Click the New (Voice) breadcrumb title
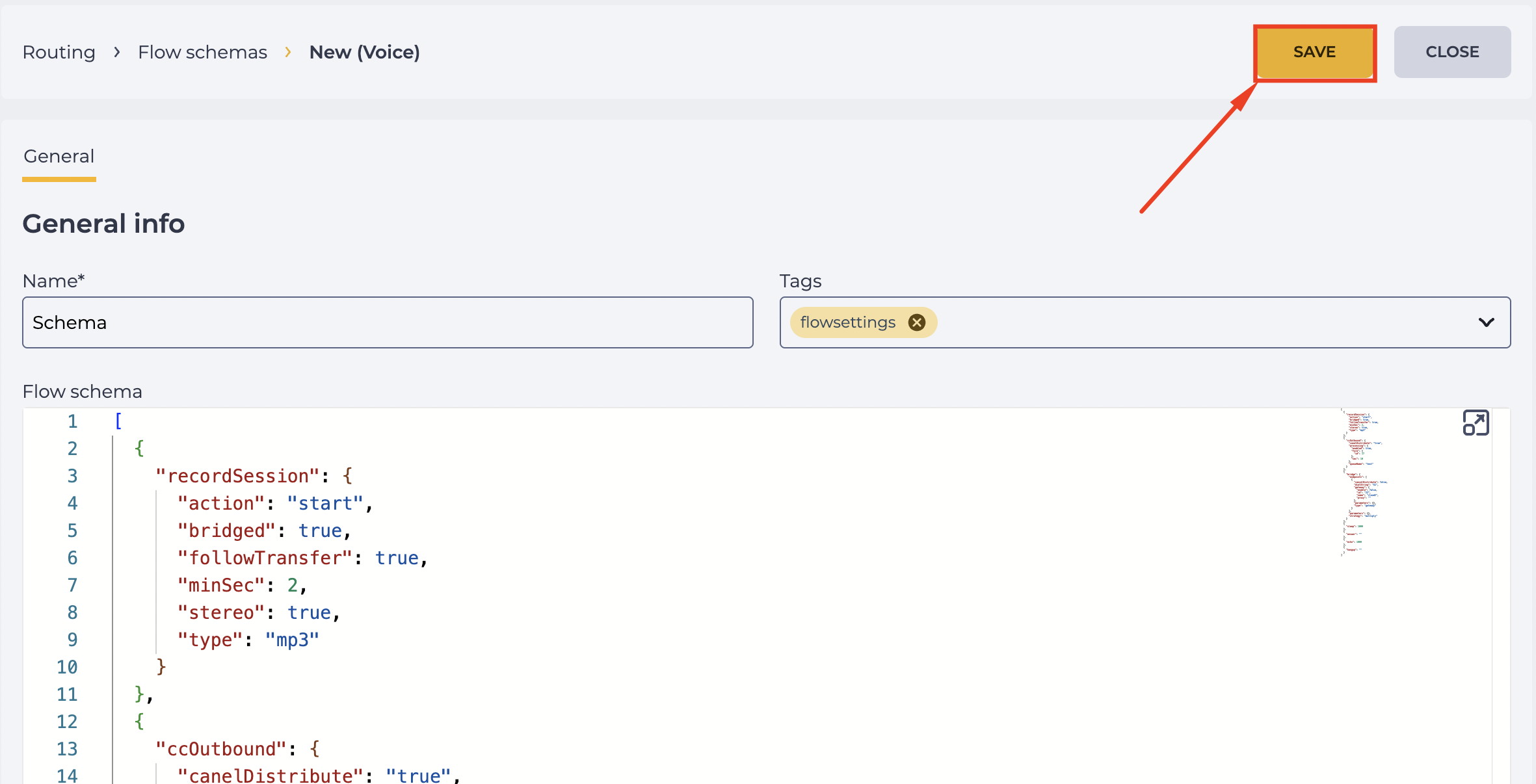The image size is (1536, 784). tap(364, 52)
